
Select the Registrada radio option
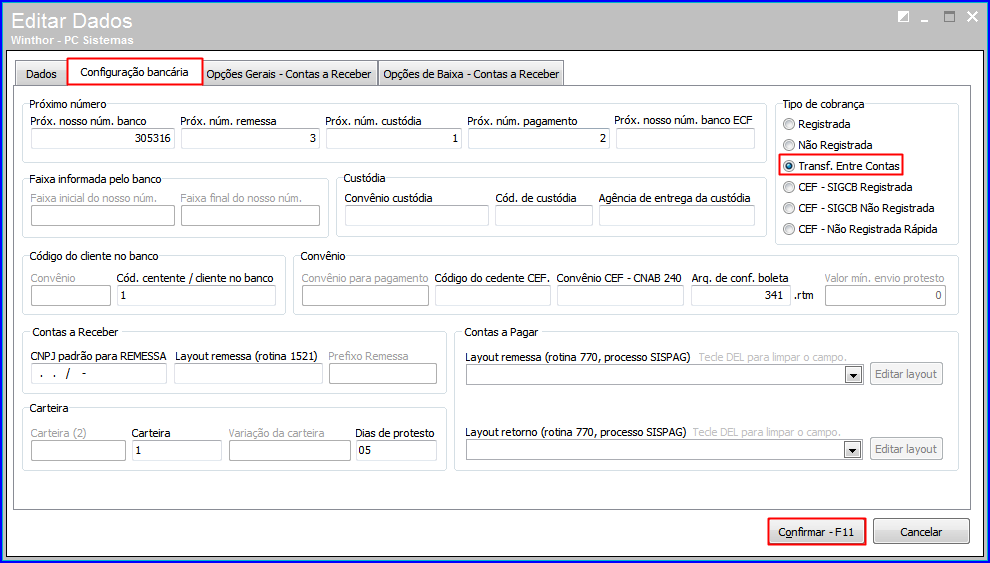[x=789, y=124]
